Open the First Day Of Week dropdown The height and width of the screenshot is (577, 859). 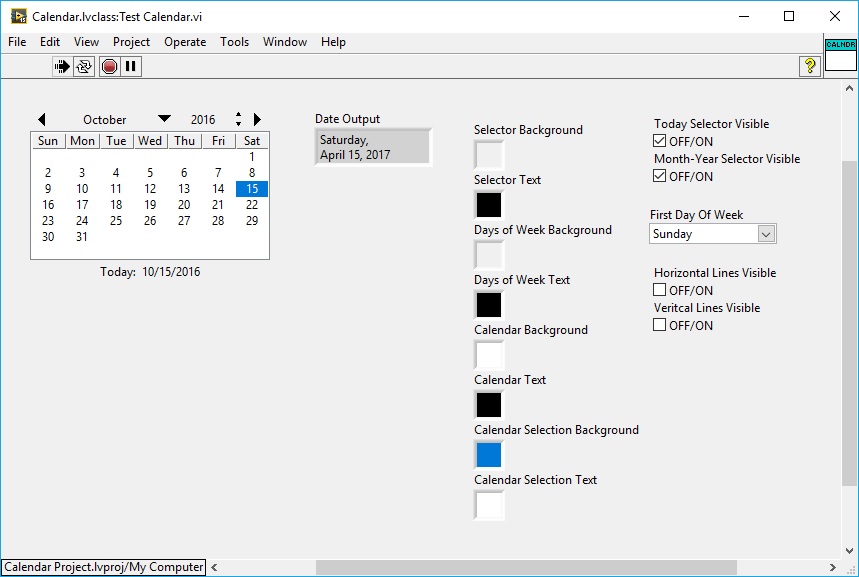(x=766, y=234)
